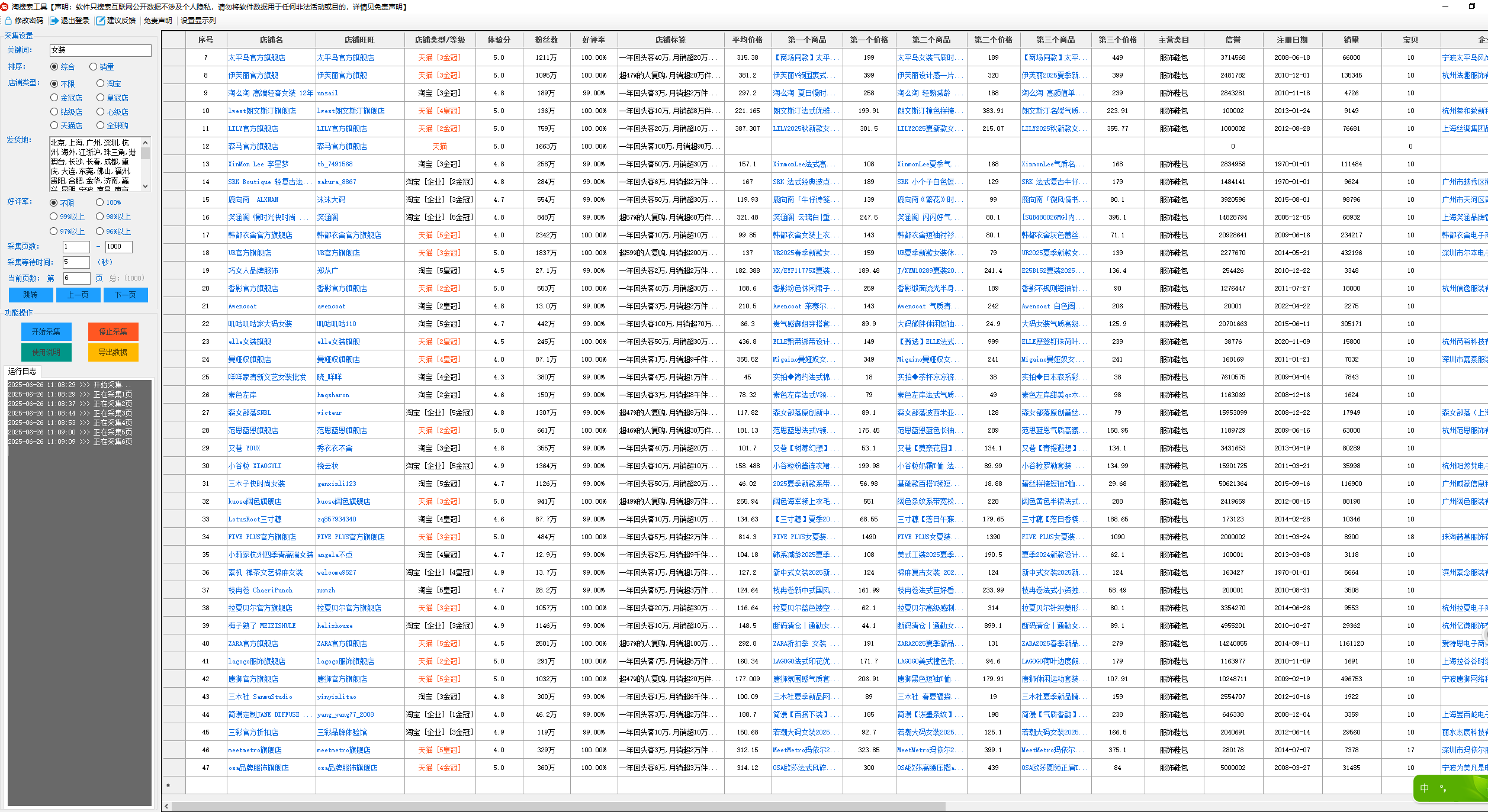Image resolution: width=1488 pixels, height=812 pixels.
Task: Click the blue 开始采集 button
Action: coord(46,331)
